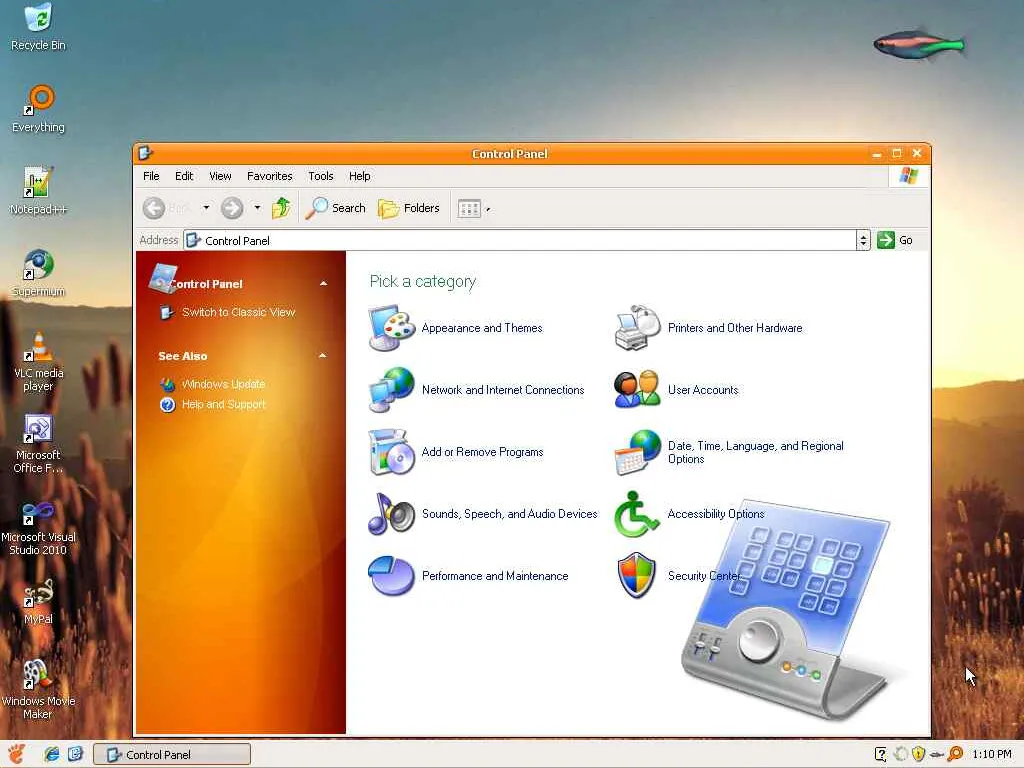Collapse the See Also sidebar section

tap(323, 356)
